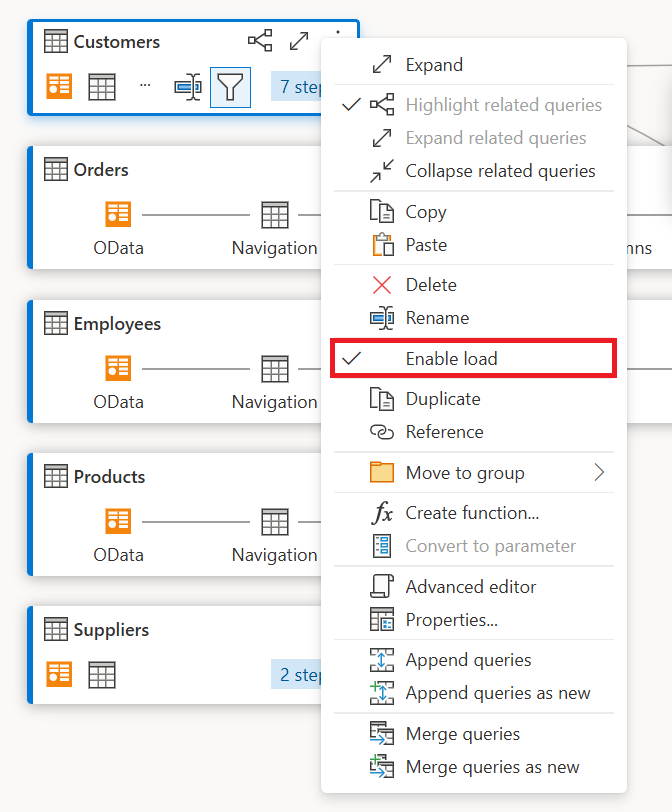672x812 pixels.
Task: Select the table navigation step icon in Customers
Action: (x=101, y=86)
